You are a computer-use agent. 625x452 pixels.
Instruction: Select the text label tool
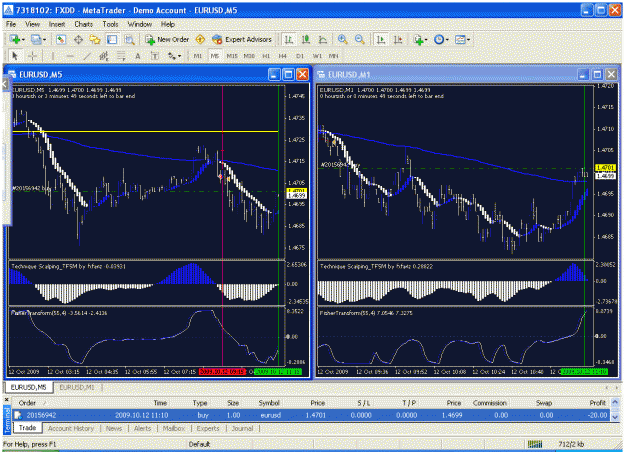[x=155, y=56]
